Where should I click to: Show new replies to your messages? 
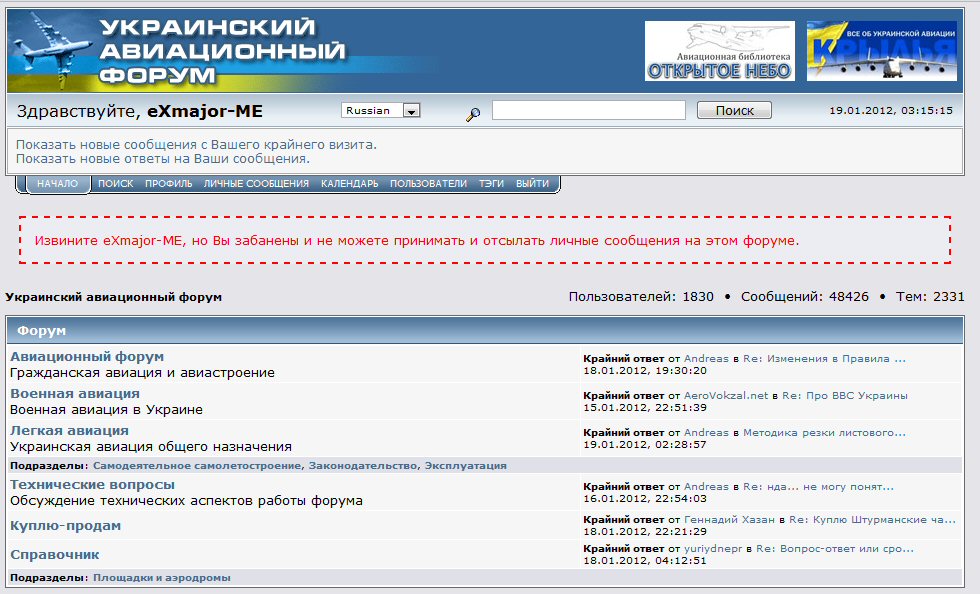coord(162,158)
